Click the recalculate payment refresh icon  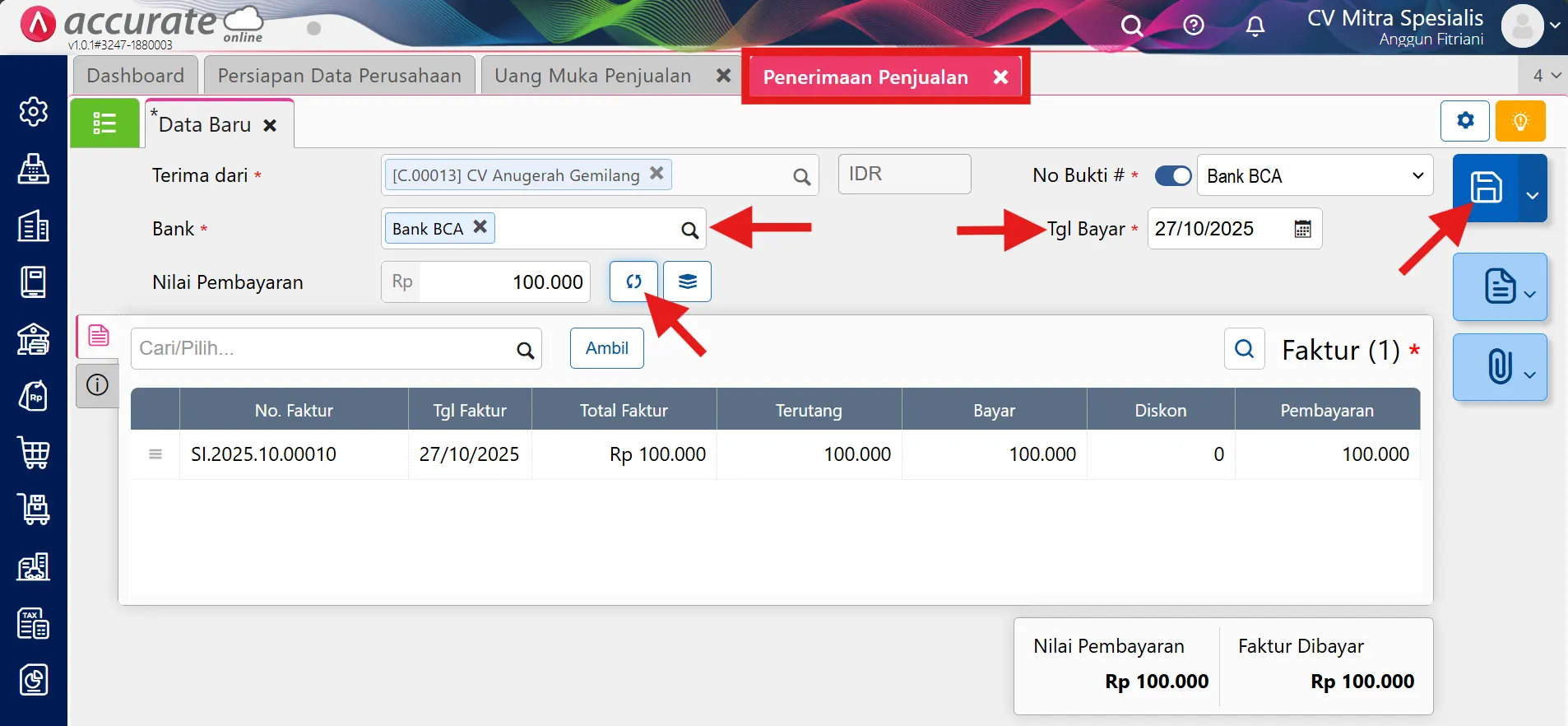coord(633,282)
